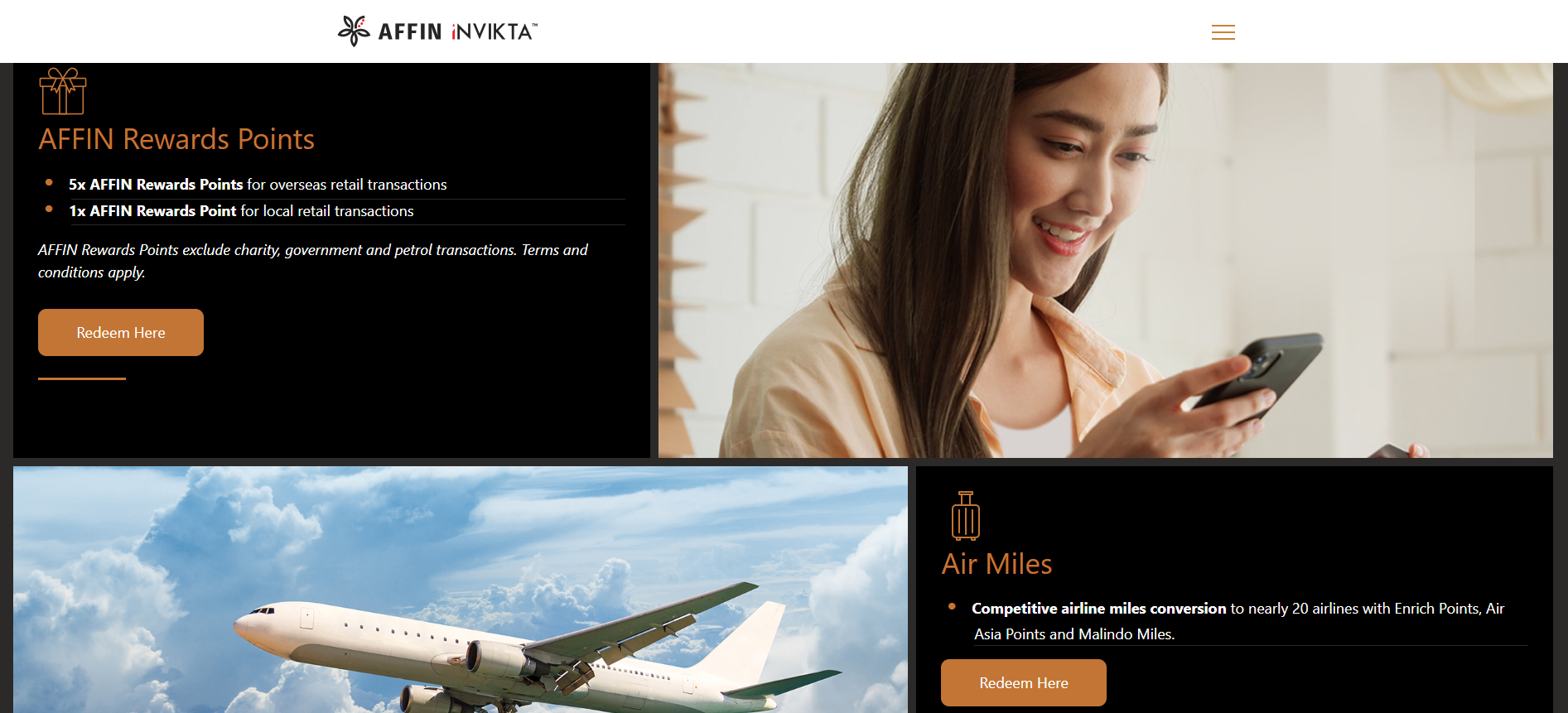1568x713 pixels.
Task: Click Redeem Here under AFFIN Rewards Points
Action: [x=121, y=332]
